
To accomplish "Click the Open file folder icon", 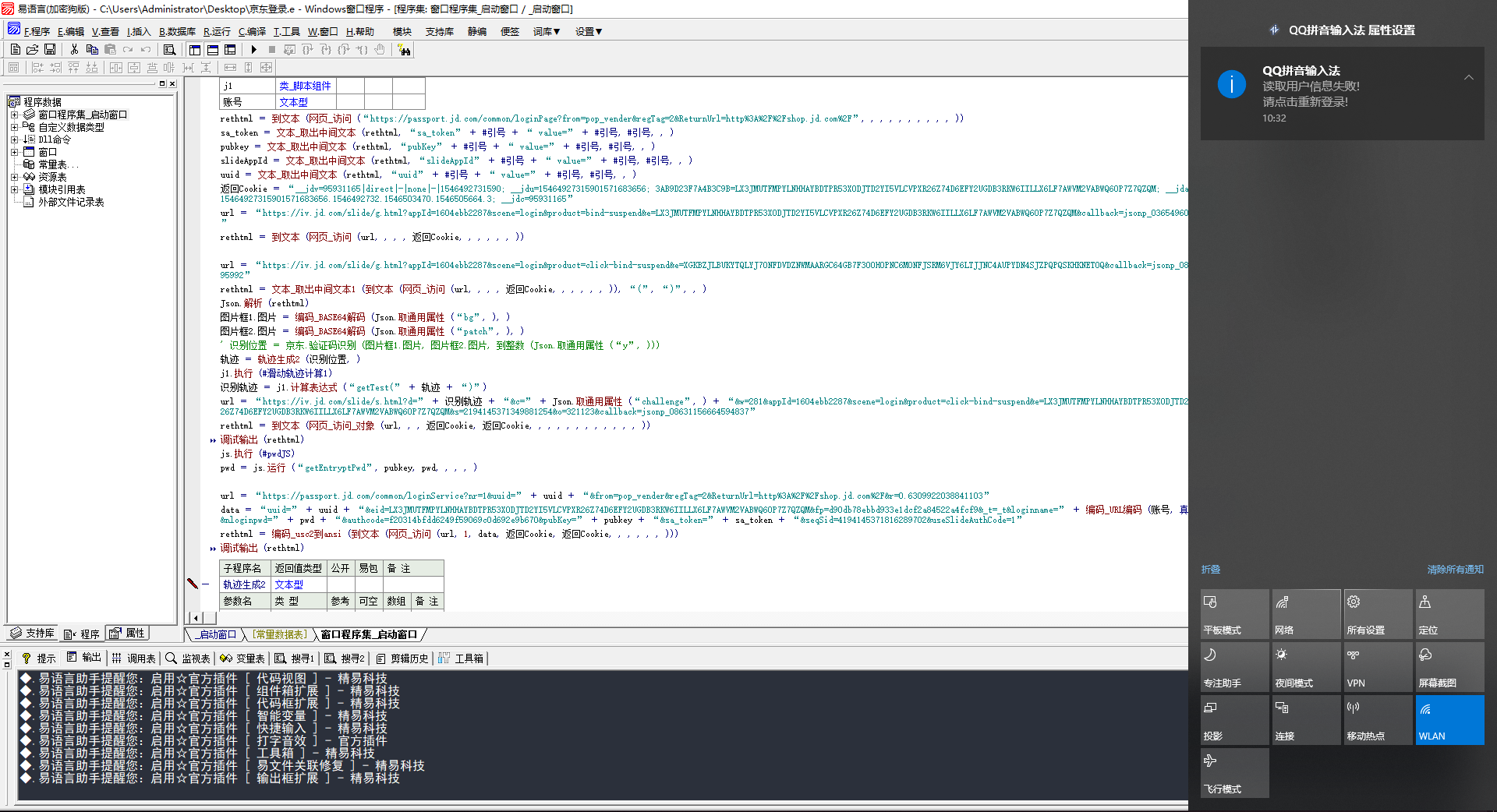I will 32,50.
